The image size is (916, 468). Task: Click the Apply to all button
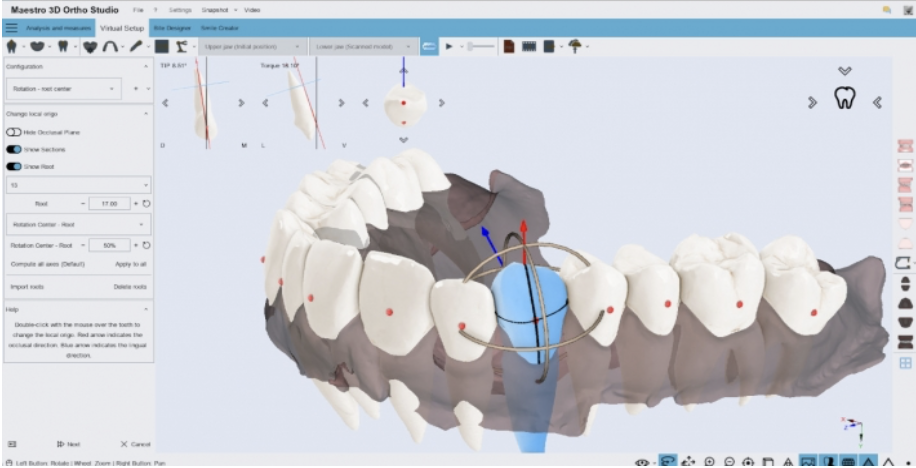click(x=131, y=264)
